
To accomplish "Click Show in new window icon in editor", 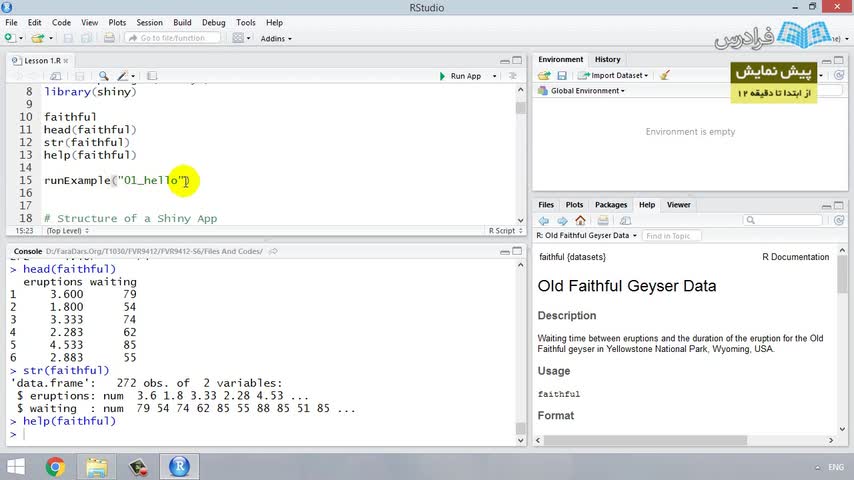I will (56, 76).
